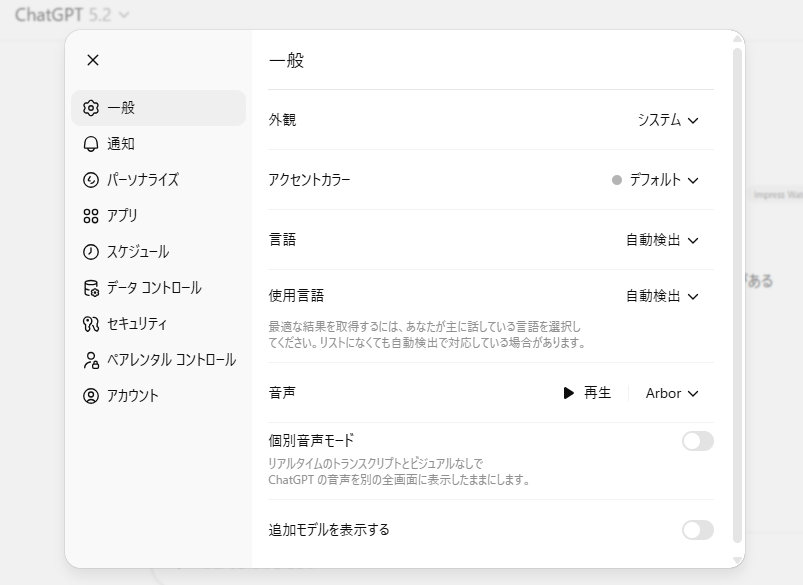
Task: Click the パーソナライズ sidebar icon
Action: [x=91, y=180]
